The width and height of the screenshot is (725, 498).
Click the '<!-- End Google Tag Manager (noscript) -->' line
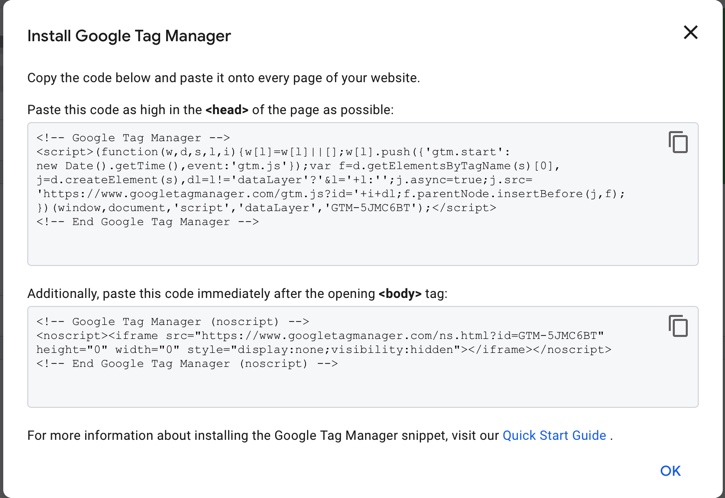[187, 363]
